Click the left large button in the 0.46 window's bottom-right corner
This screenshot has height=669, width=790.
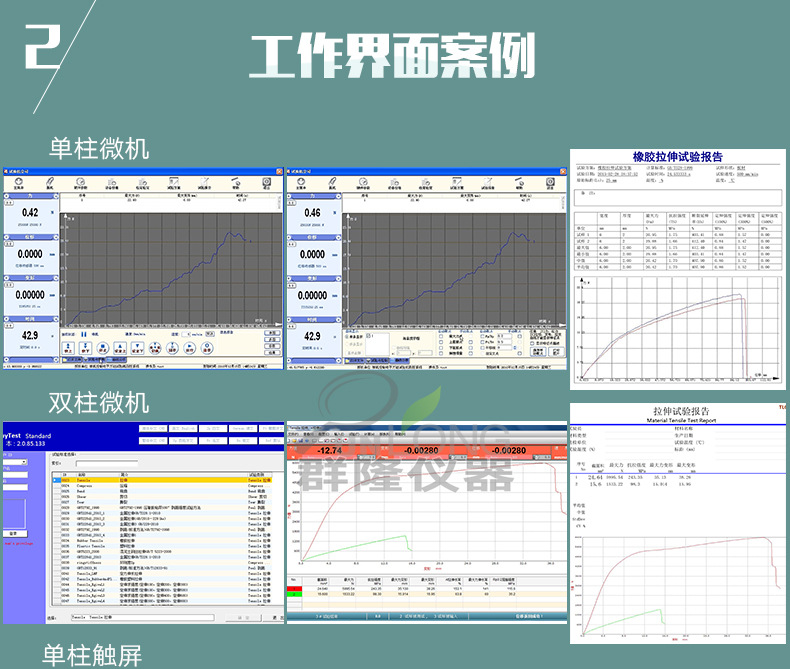pos(538,352)
